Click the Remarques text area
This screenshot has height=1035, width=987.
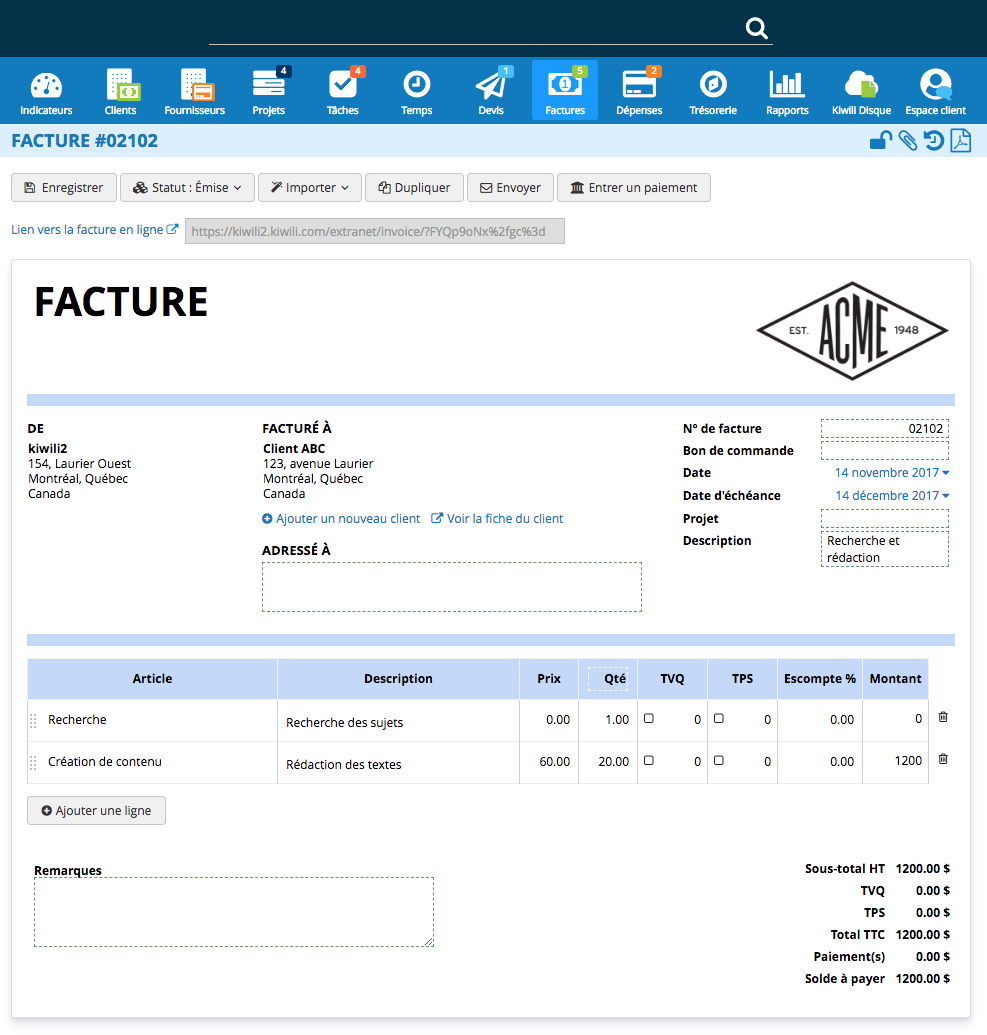234,912
